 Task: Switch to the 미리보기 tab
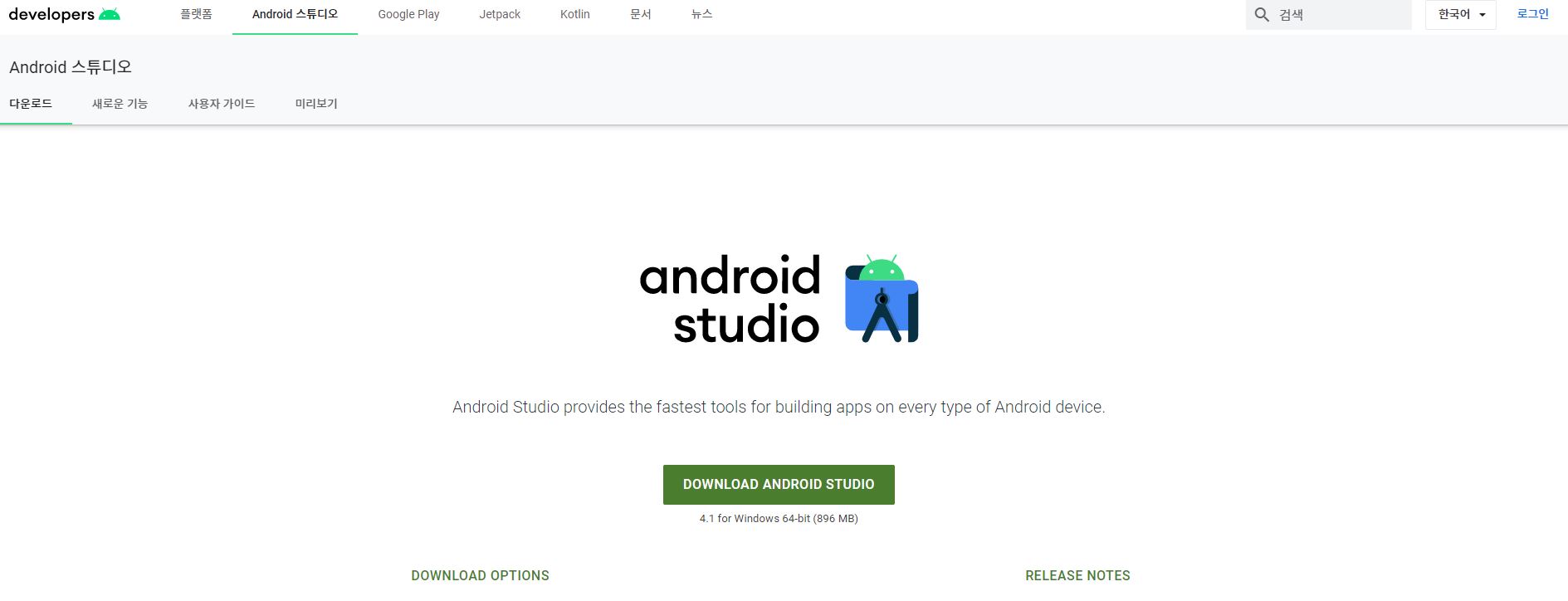click(x=316, y=104)
